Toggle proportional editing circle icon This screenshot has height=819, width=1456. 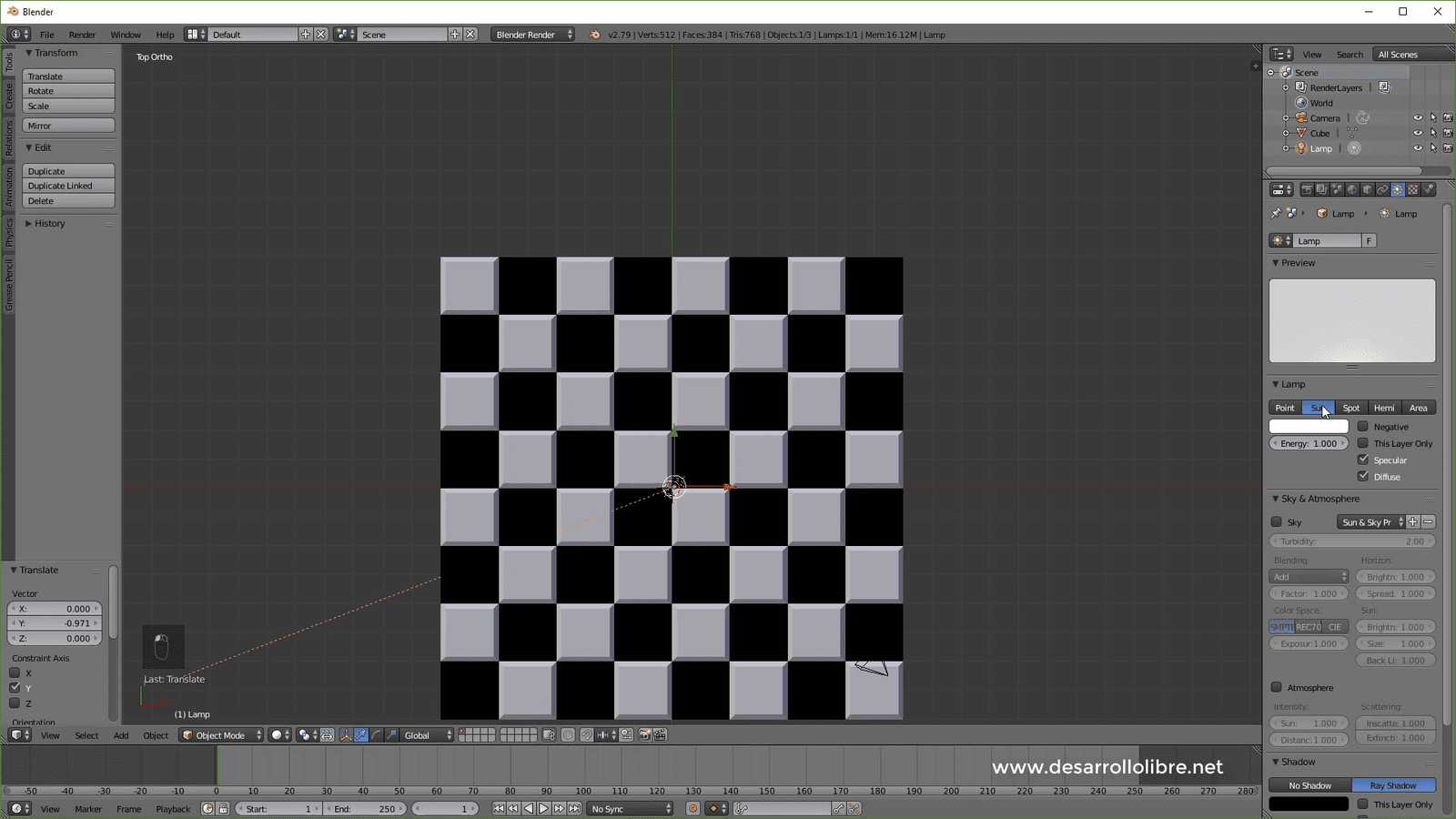(568, 735)
